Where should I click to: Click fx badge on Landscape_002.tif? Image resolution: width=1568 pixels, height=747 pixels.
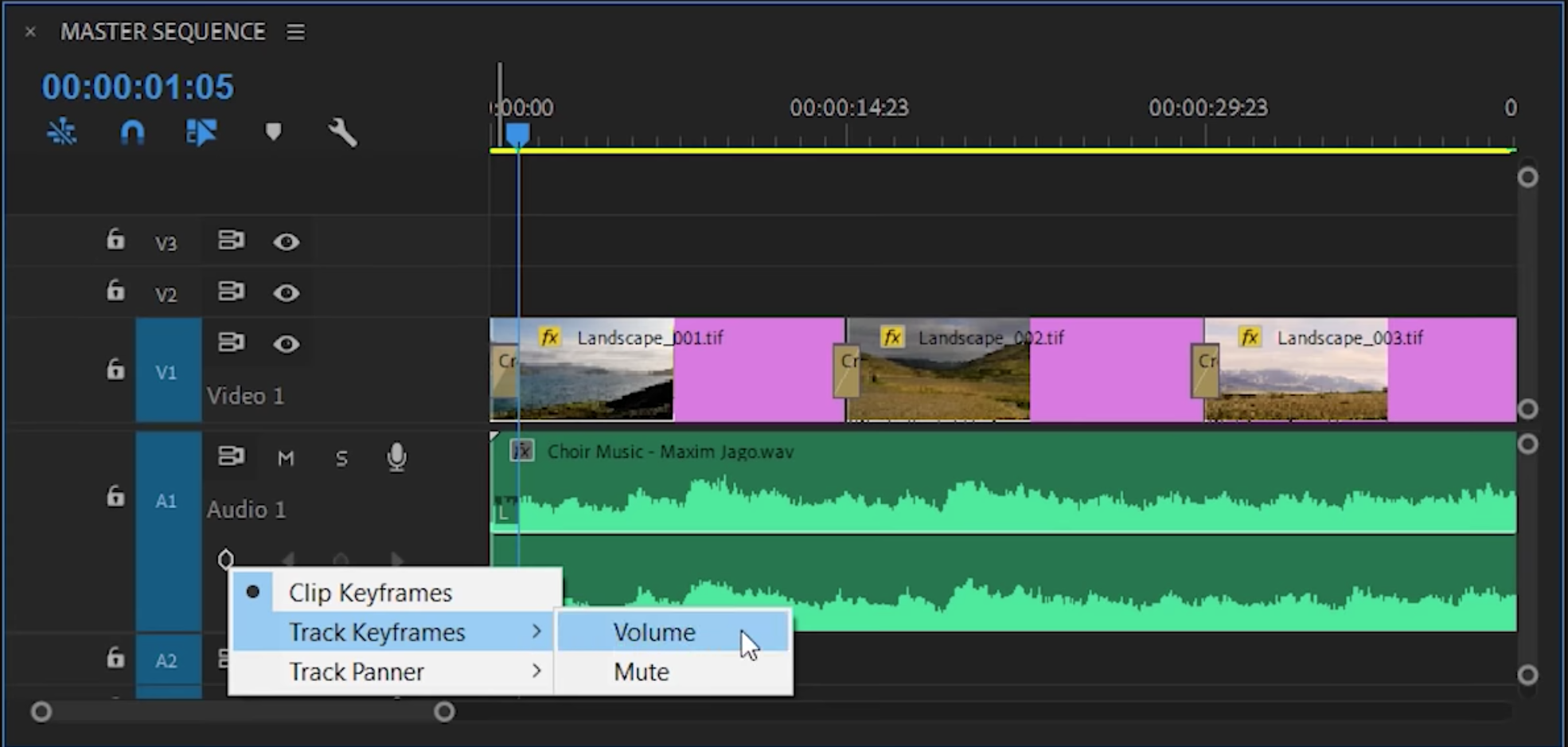[892, 337]
